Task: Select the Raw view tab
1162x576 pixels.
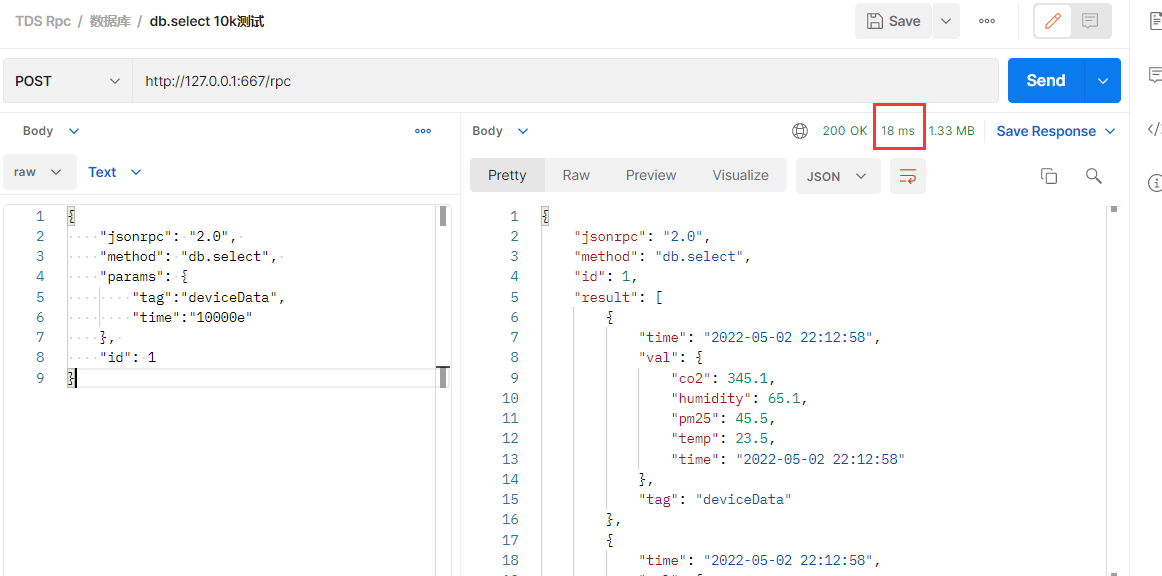Action: 576,176
